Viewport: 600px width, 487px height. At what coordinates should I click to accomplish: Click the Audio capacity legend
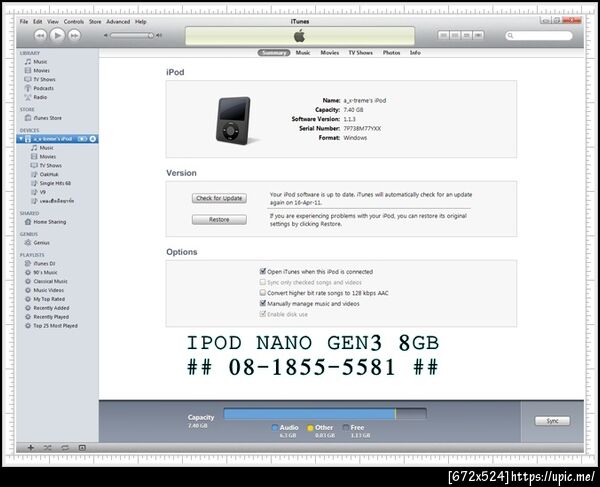pyautogui.click(x=285, y=427)
